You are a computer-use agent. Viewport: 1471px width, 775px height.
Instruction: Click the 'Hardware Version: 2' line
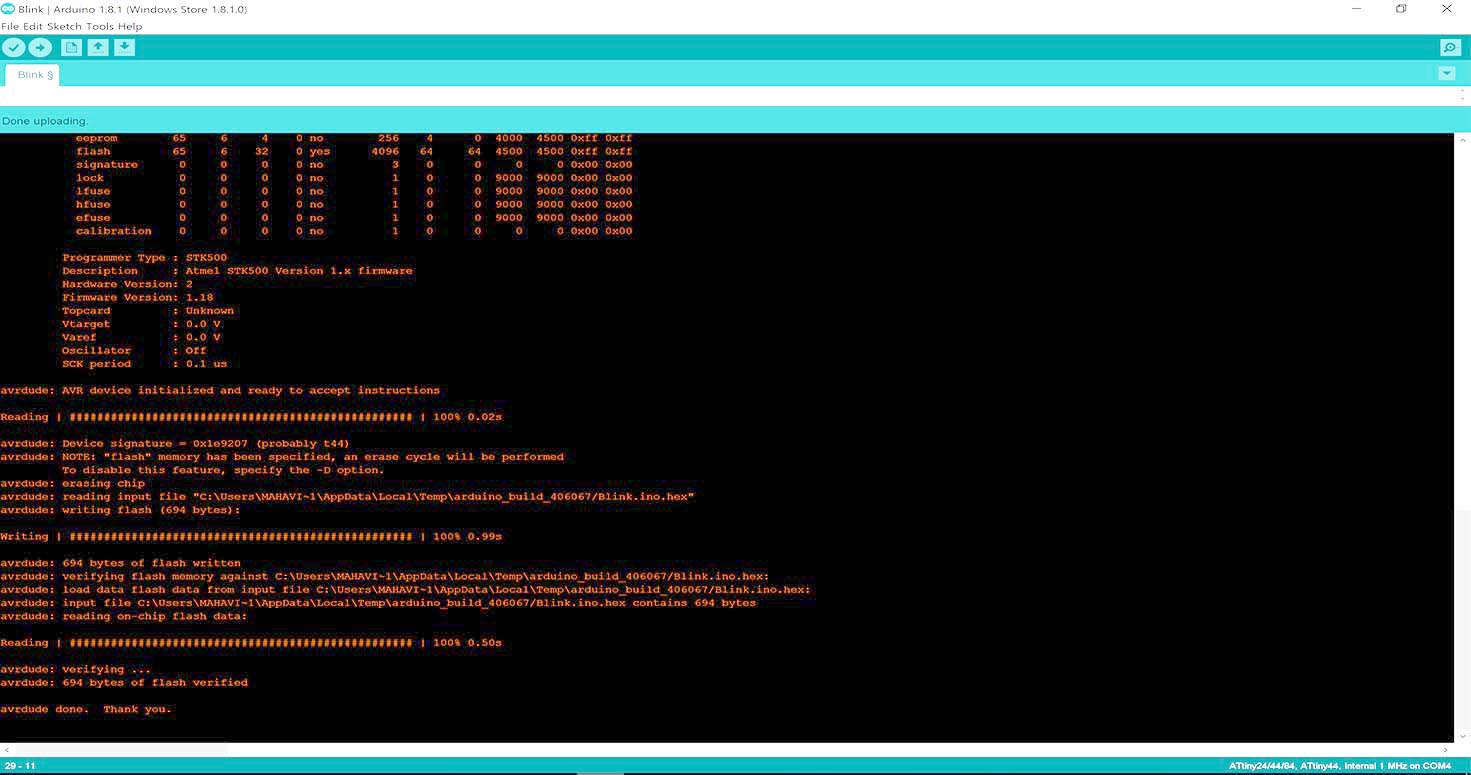(128, 284)
